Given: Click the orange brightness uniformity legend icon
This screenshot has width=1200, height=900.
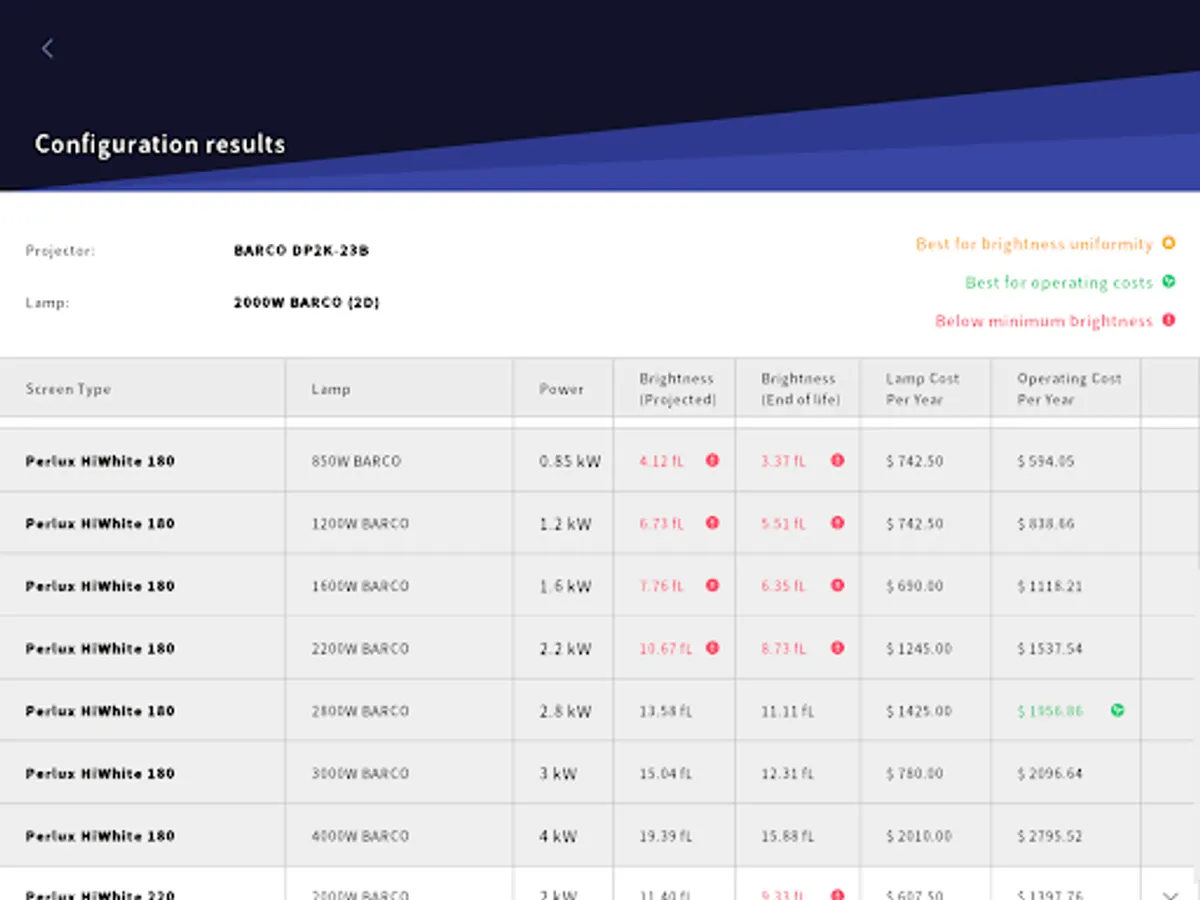Looking at the screenshot, I should coord(1168,243).
